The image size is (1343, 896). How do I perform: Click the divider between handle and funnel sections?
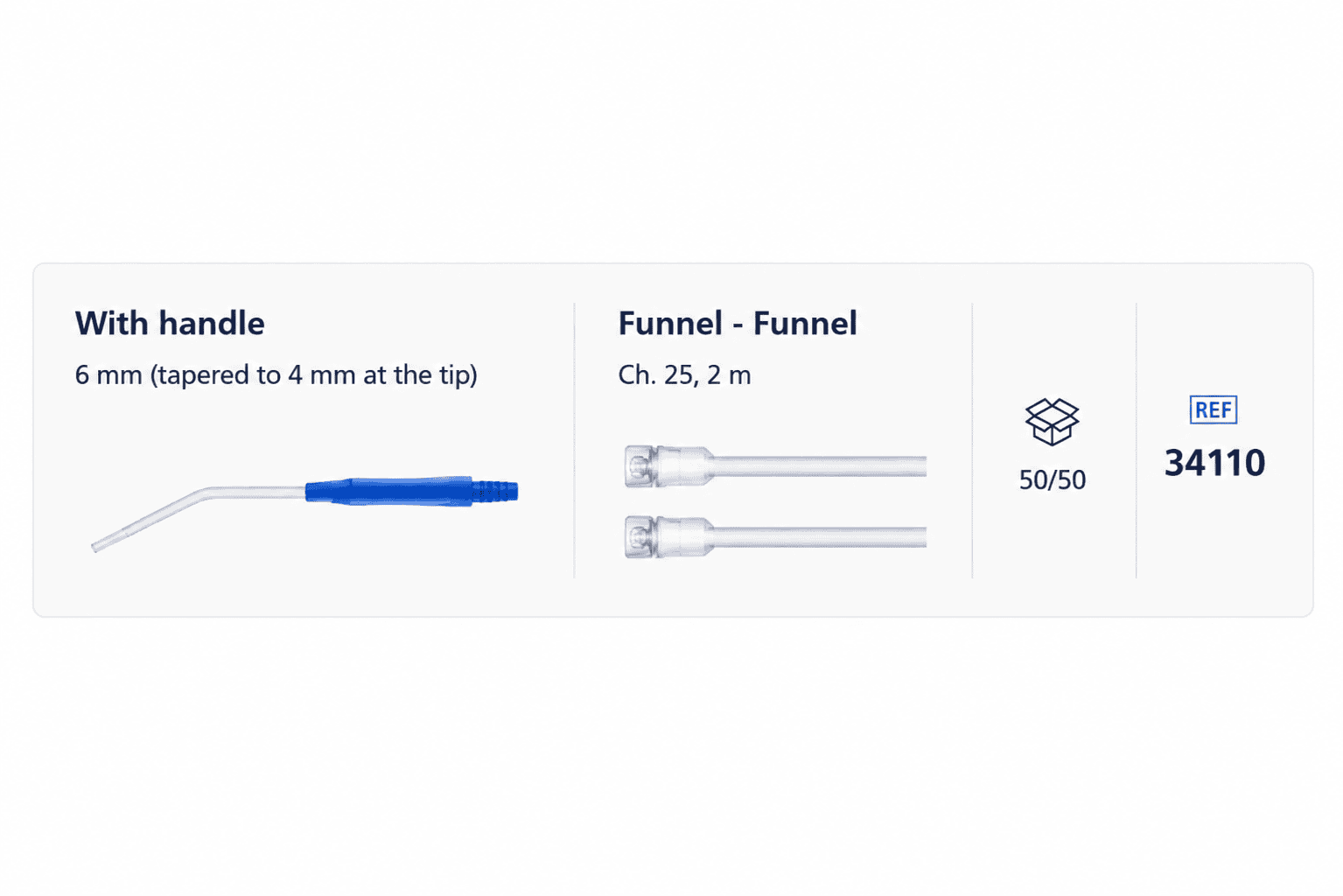[x=574, y=440]
